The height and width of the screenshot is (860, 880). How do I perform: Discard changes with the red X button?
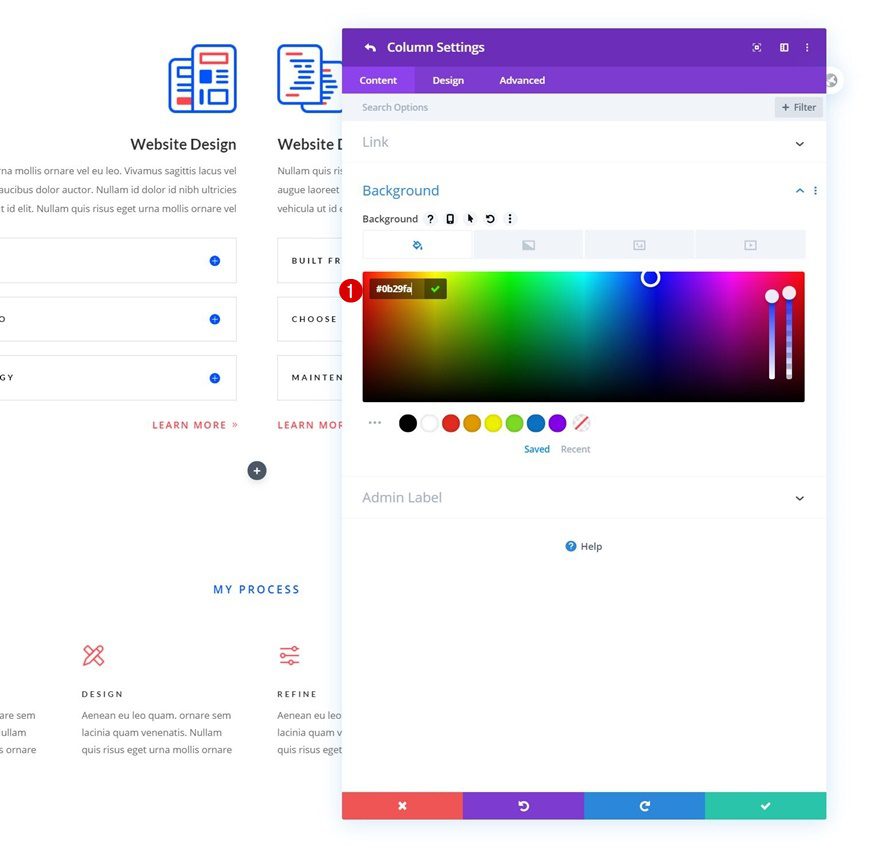402,806
